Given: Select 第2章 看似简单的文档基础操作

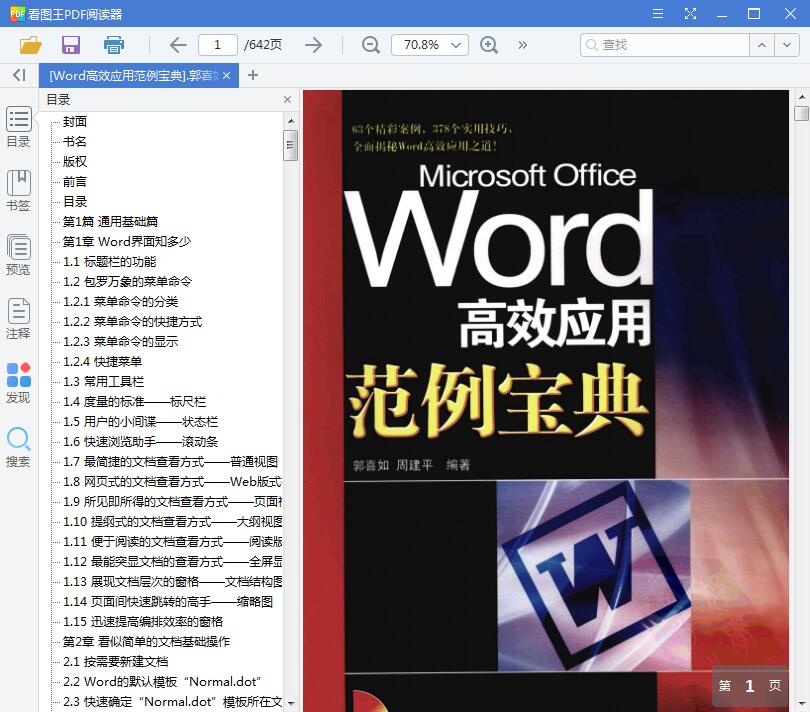Looking at the screenshot, I should pyautogui.click(x=146, y=642).
